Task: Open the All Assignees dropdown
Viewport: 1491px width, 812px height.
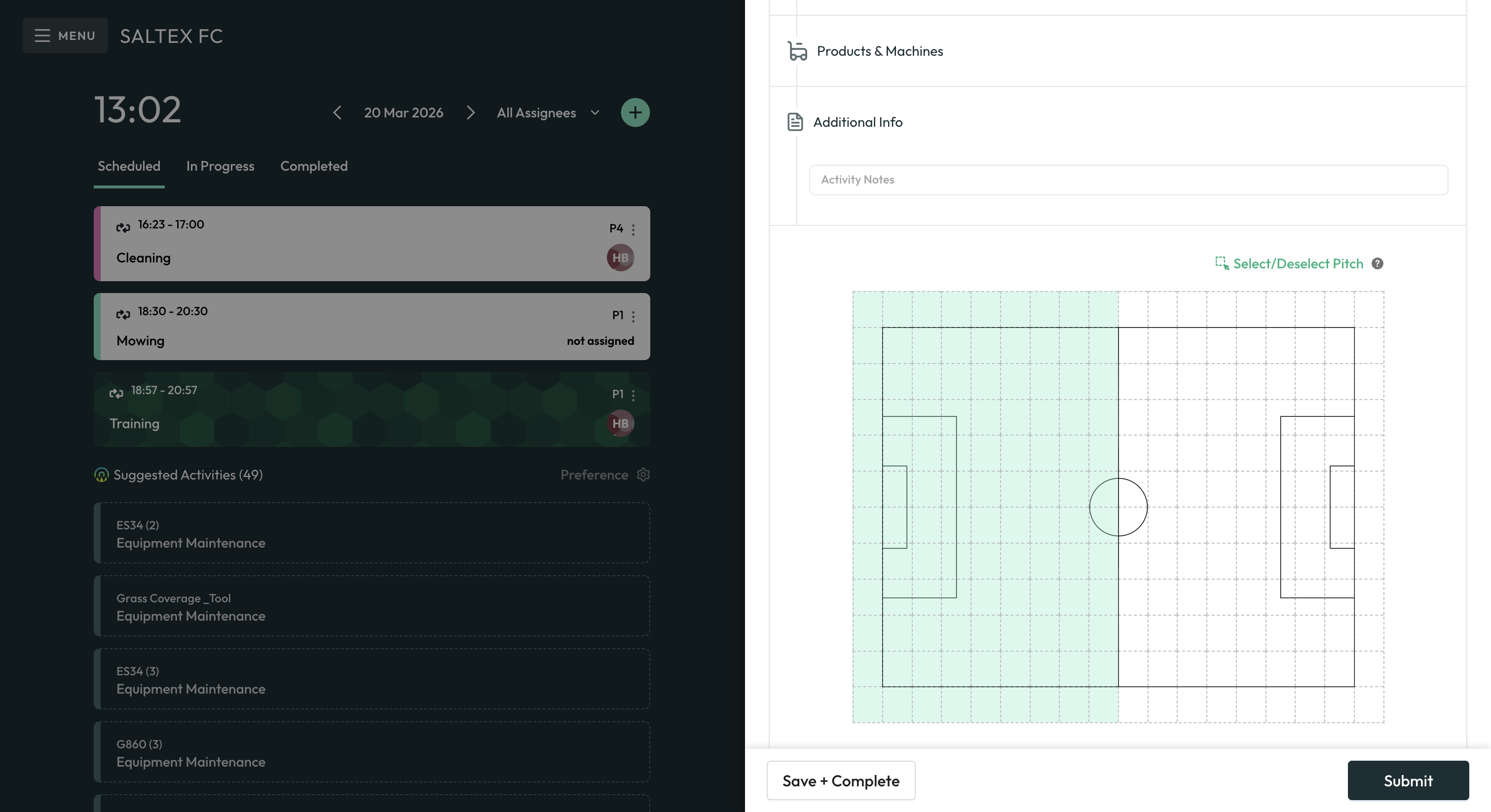Action: pos(547,113)
